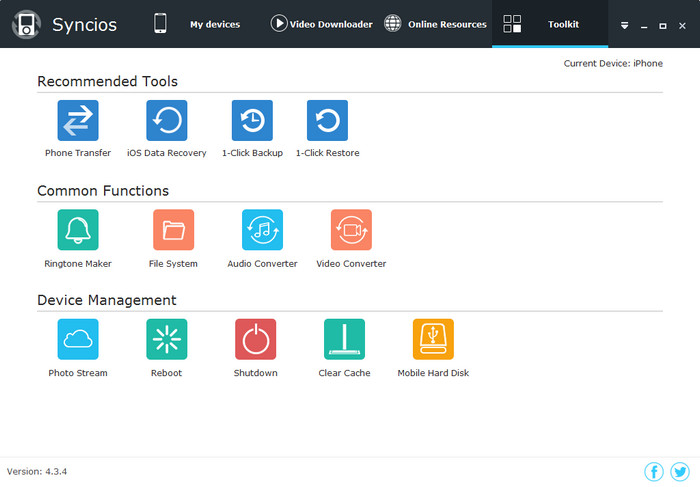Open 1-Click Restore icon
Screen dimensions: 700x487
327,121
